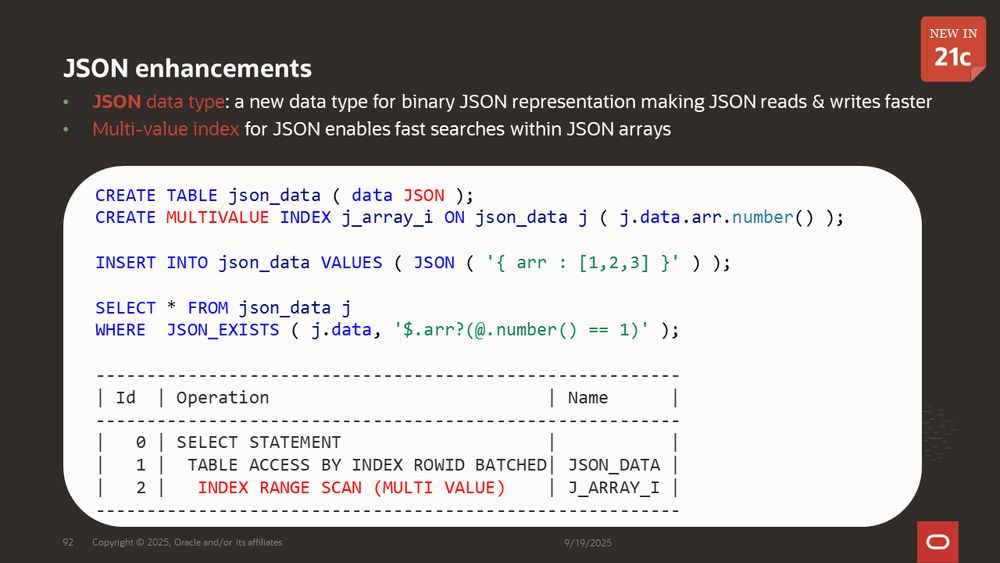Click the '$.arr?(@.number() == 1)' path expression
The height and width of the screenshot is (563, 1000).
[522, 330]
